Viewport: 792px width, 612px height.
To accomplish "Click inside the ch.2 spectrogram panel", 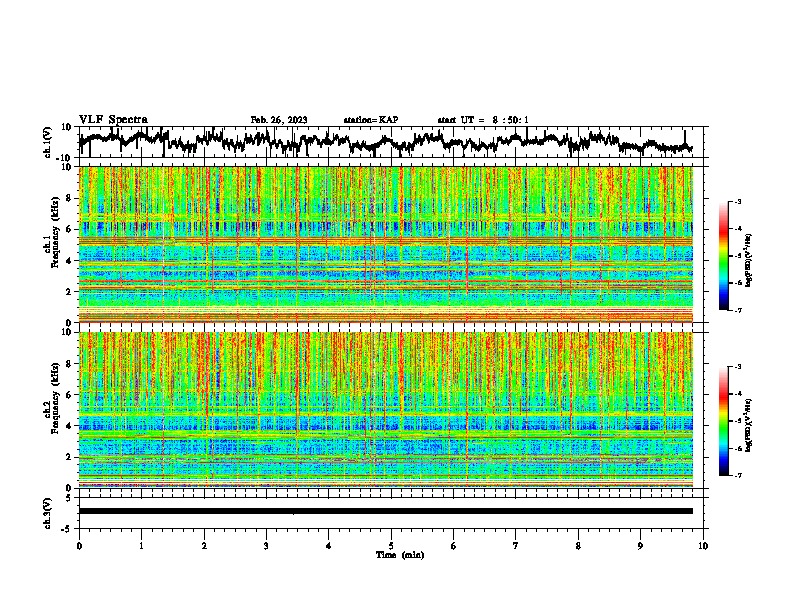I will tap(385, 410).
